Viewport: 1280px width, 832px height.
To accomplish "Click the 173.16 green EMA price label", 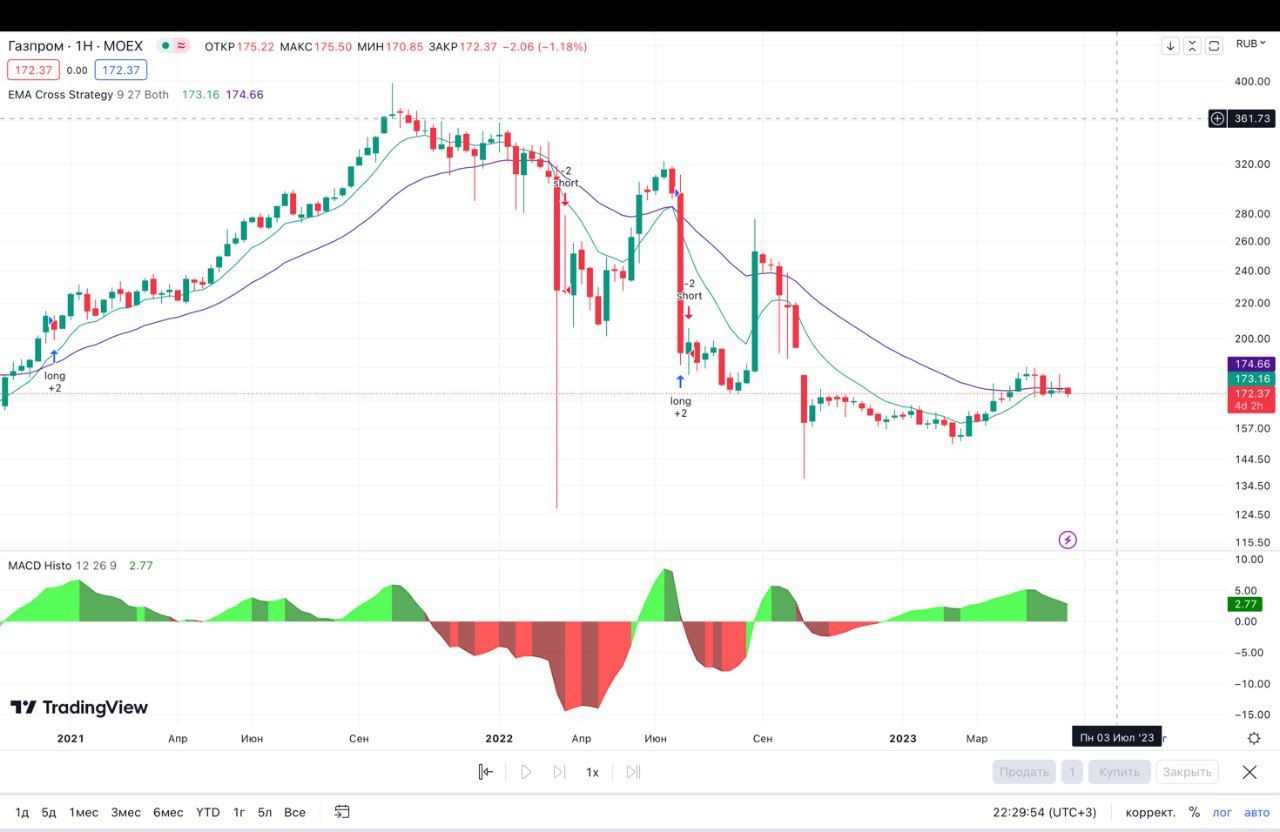I will tap(1251, 379).
